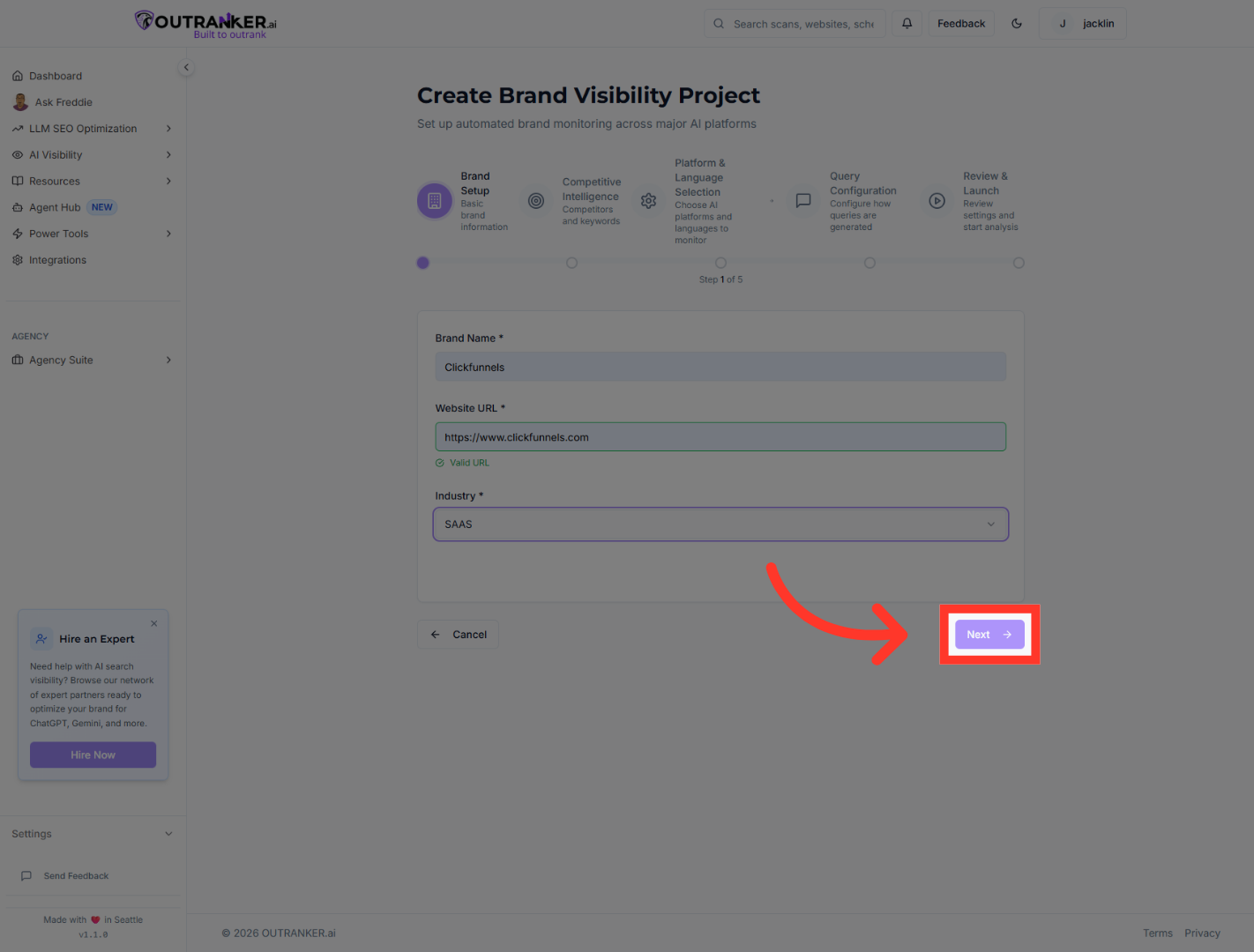Viewport: 1254px width, 952px height.
Task: Click the Valid URL status text
Action: click(x=469, y=463)
